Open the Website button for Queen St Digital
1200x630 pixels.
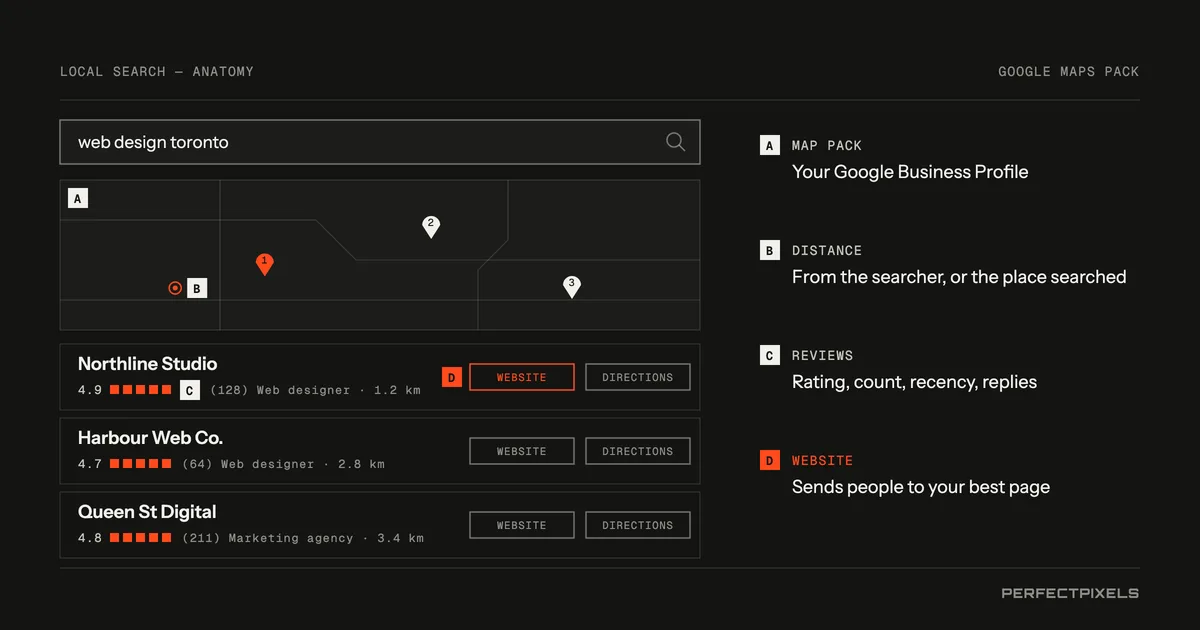pyautogui.click(x=522, y=525)
